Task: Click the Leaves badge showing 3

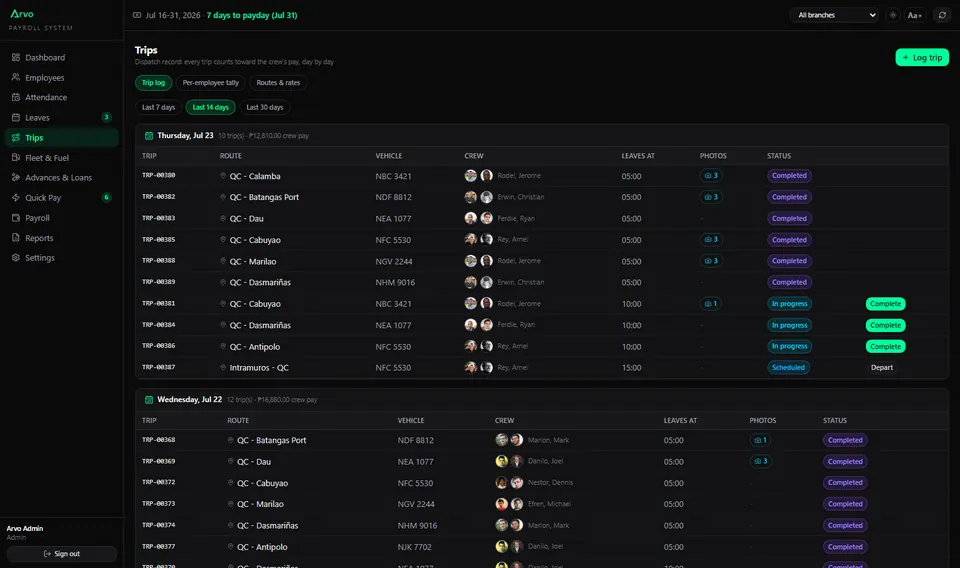Action: [106, 118]
